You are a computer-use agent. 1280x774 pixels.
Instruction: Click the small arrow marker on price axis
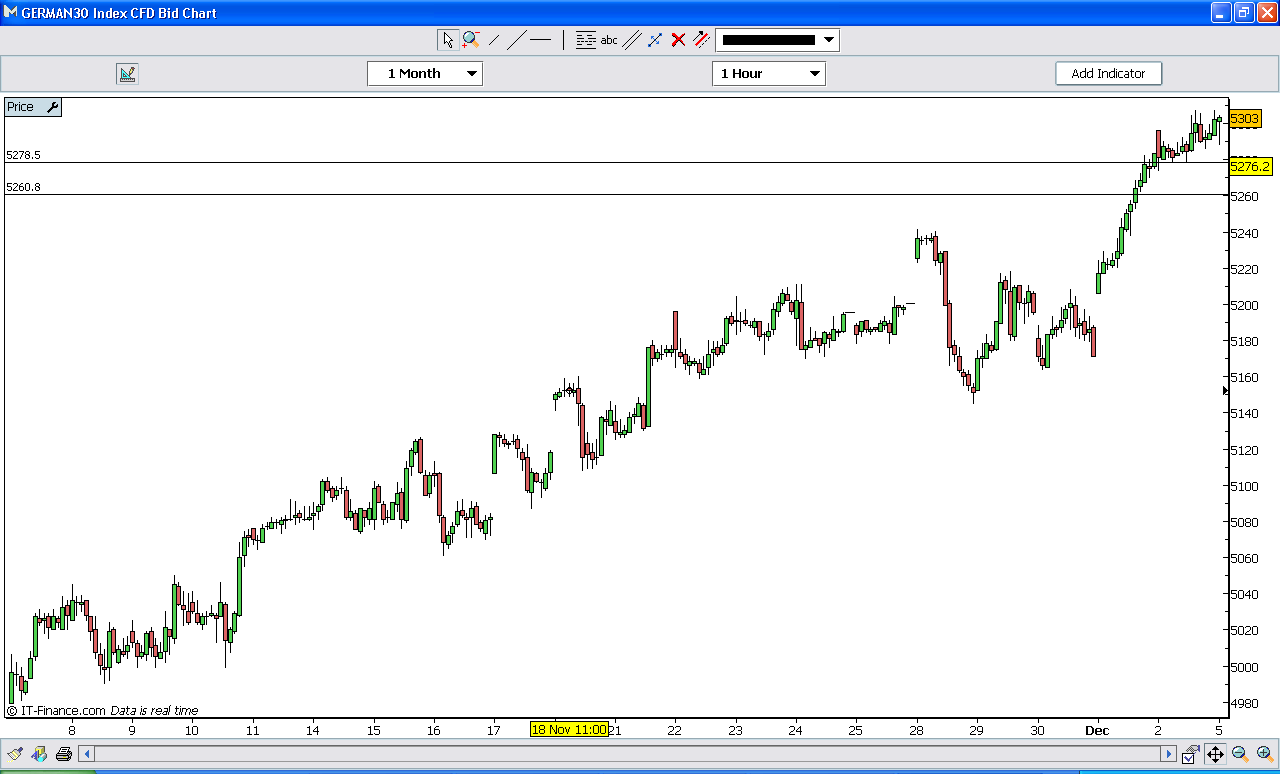point(1225,390)
